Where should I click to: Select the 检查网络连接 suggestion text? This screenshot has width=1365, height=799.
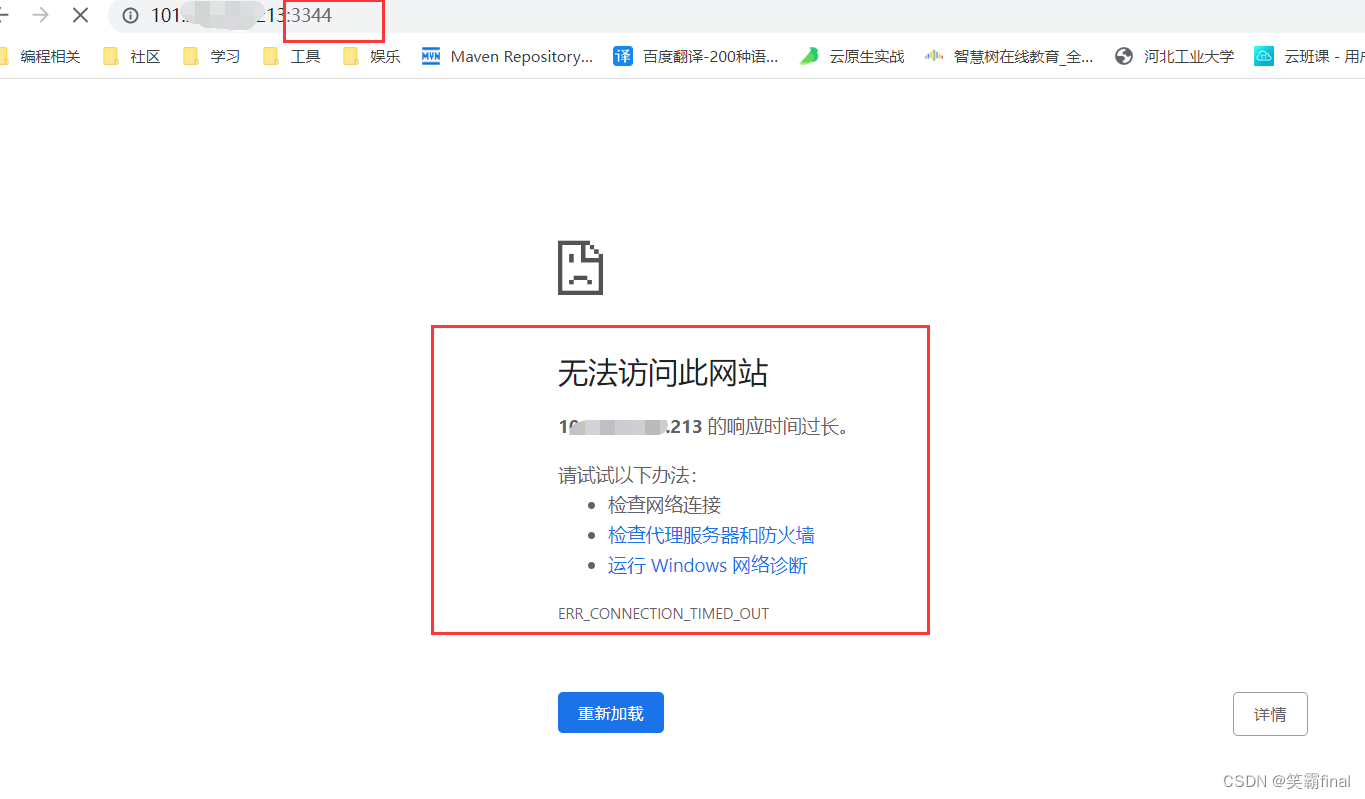[664, 505]
